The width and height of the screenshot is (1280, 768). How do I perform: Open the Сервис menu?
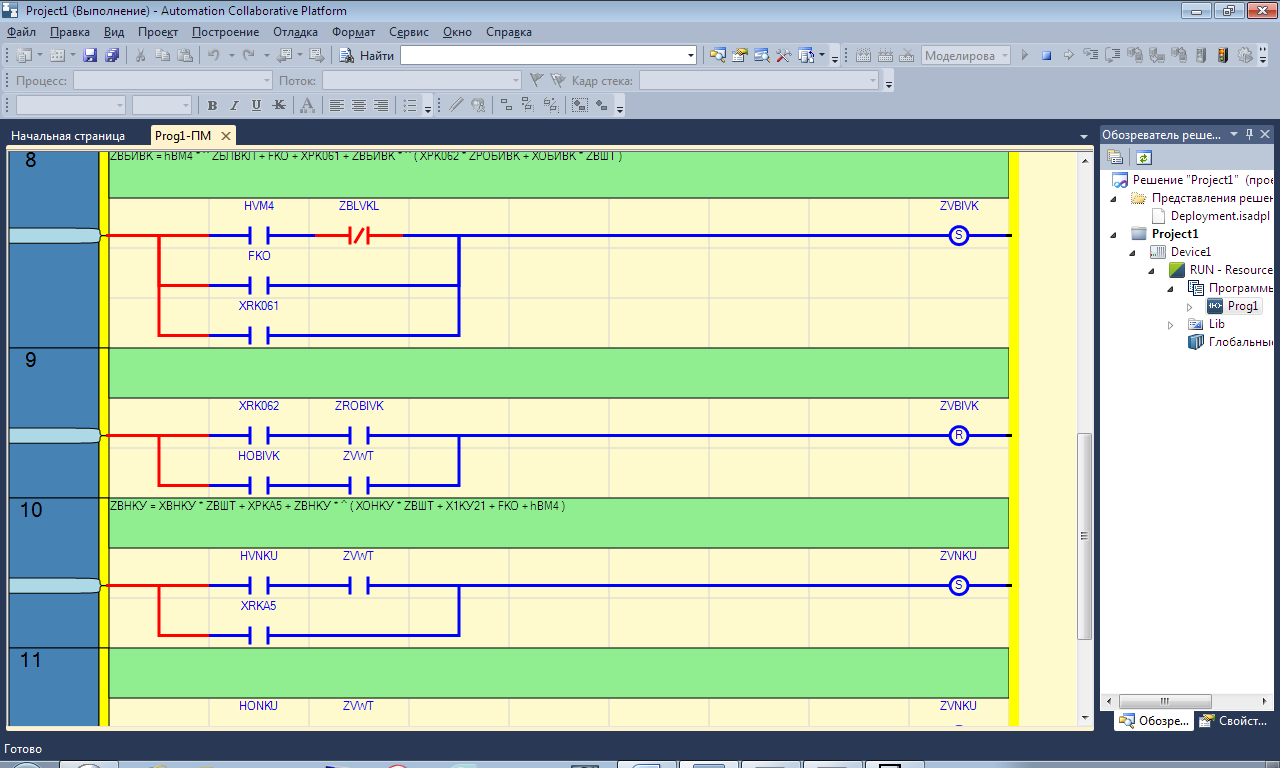point(409,32)
